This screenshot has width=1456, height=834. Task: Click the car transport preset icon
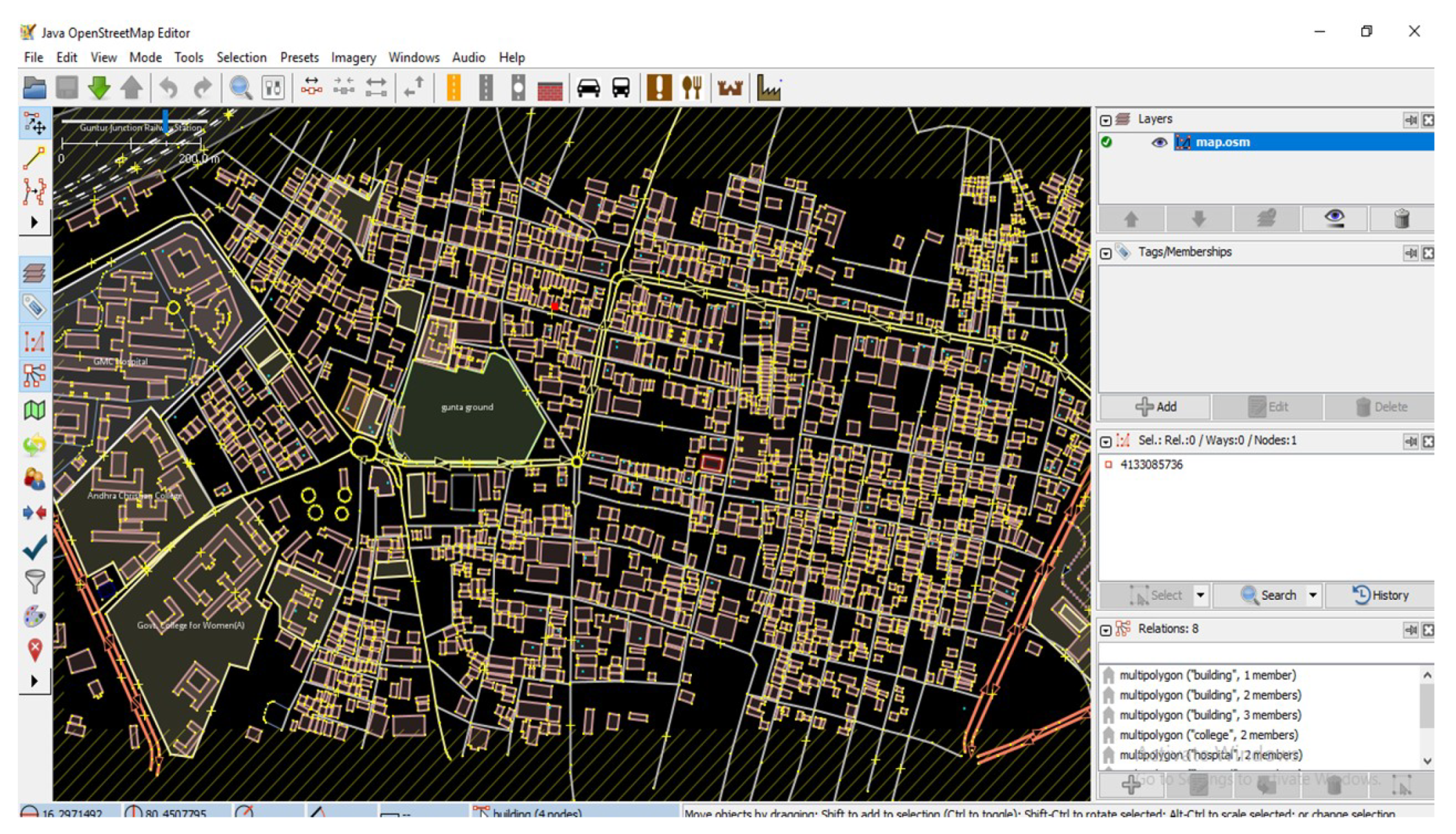click(x=588, y=88)
